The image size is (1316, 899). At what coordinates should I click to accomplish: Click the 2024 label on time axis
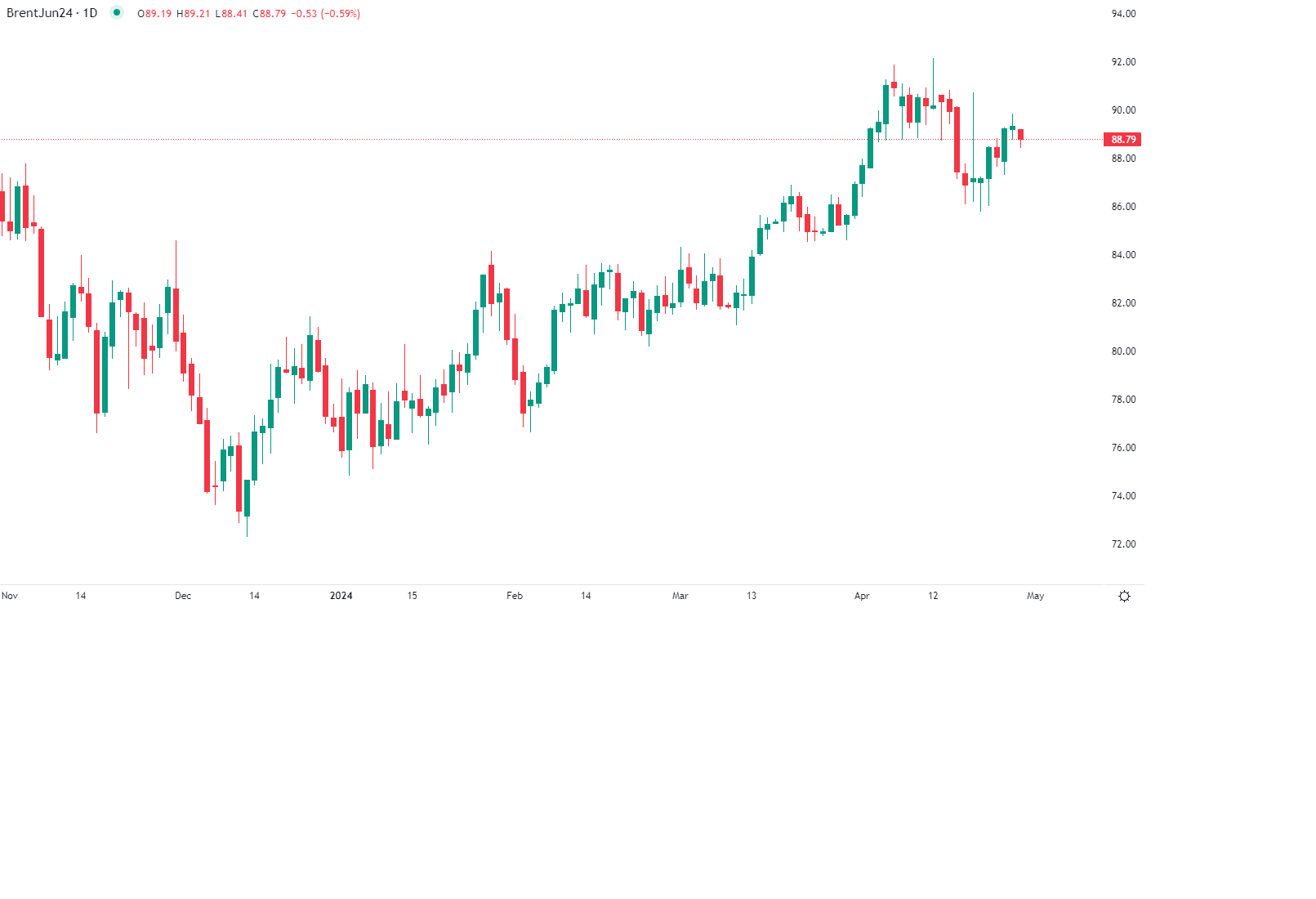pyautogui.click(x=341, y=596)
